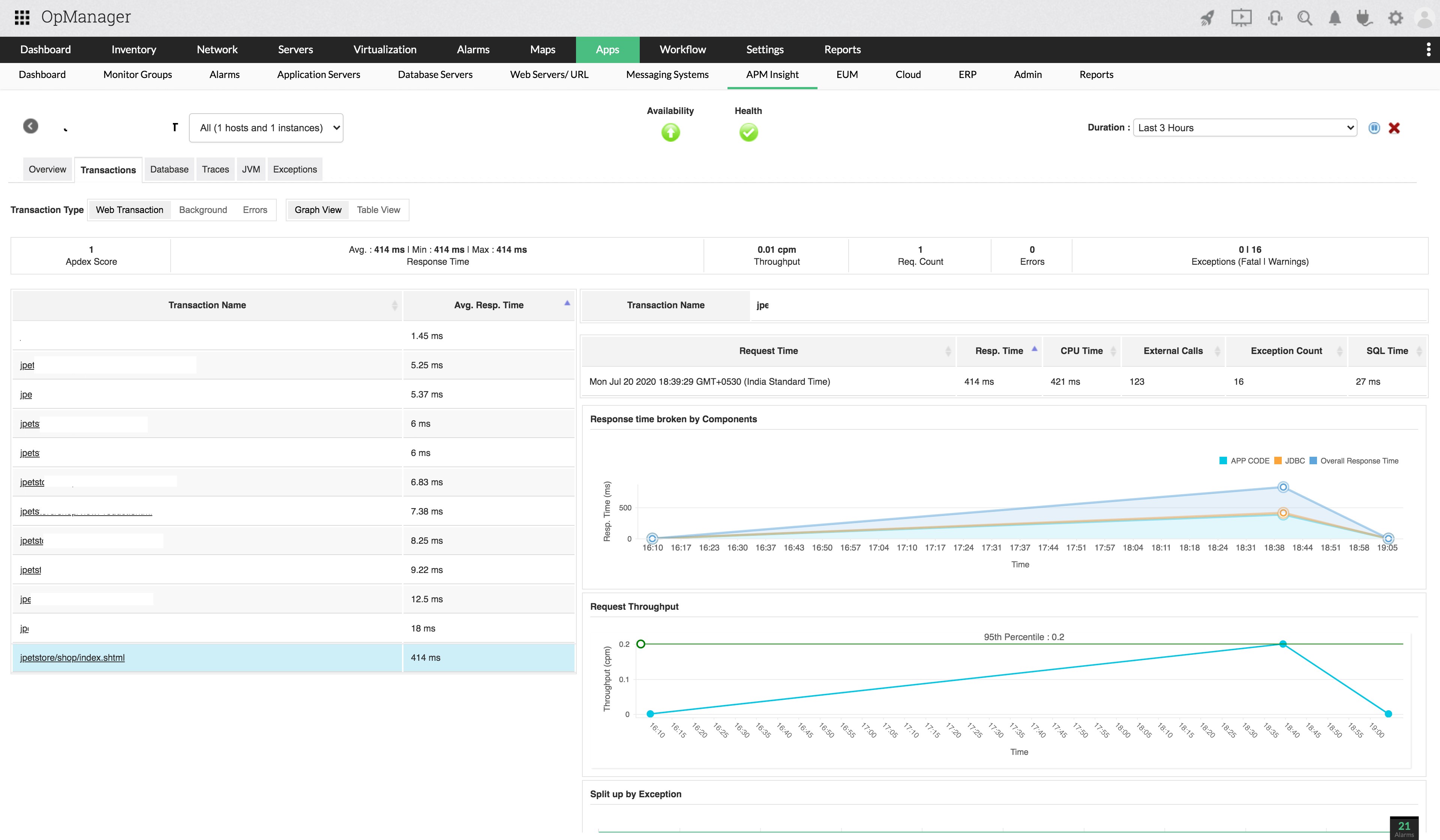
Task: Click the rocket icon in header
Action: pos(1206,18)
